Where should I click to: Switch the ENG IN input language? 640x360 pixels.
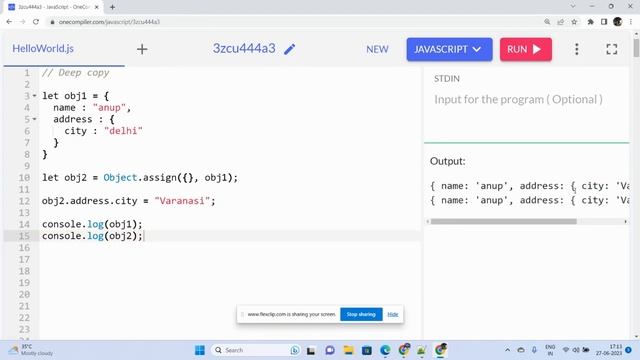tap(550, 350)
